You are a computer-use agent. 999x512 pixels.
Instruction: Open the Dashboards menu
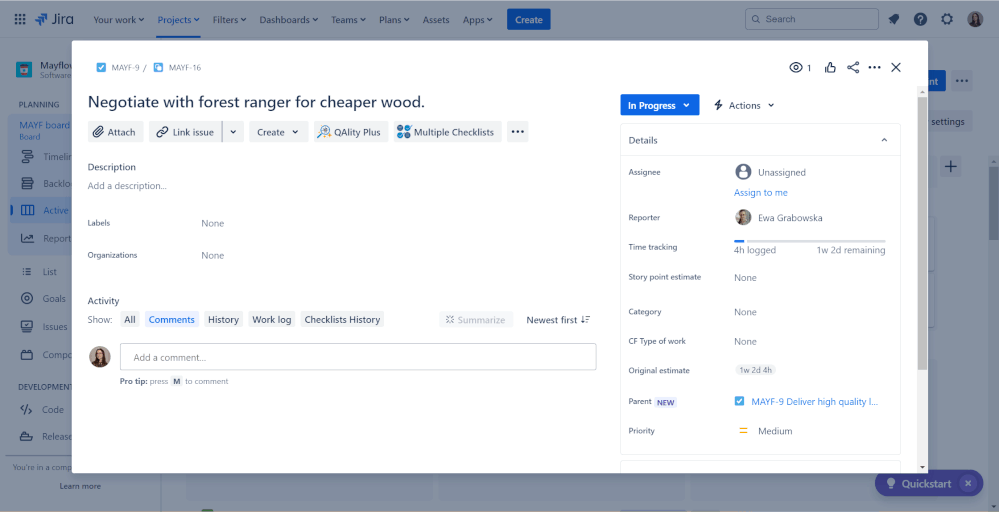click(x=289, y=20)
